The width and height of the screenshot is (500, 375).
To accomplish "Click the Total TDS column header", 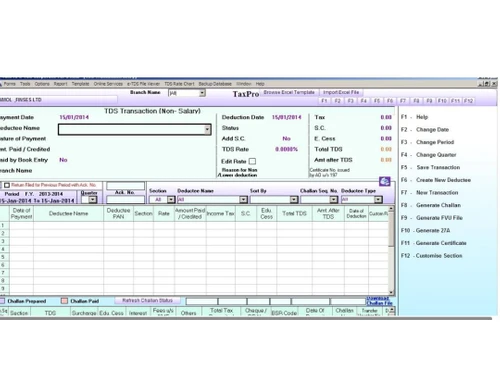I will pyautogui.click(x=294, y=213).
